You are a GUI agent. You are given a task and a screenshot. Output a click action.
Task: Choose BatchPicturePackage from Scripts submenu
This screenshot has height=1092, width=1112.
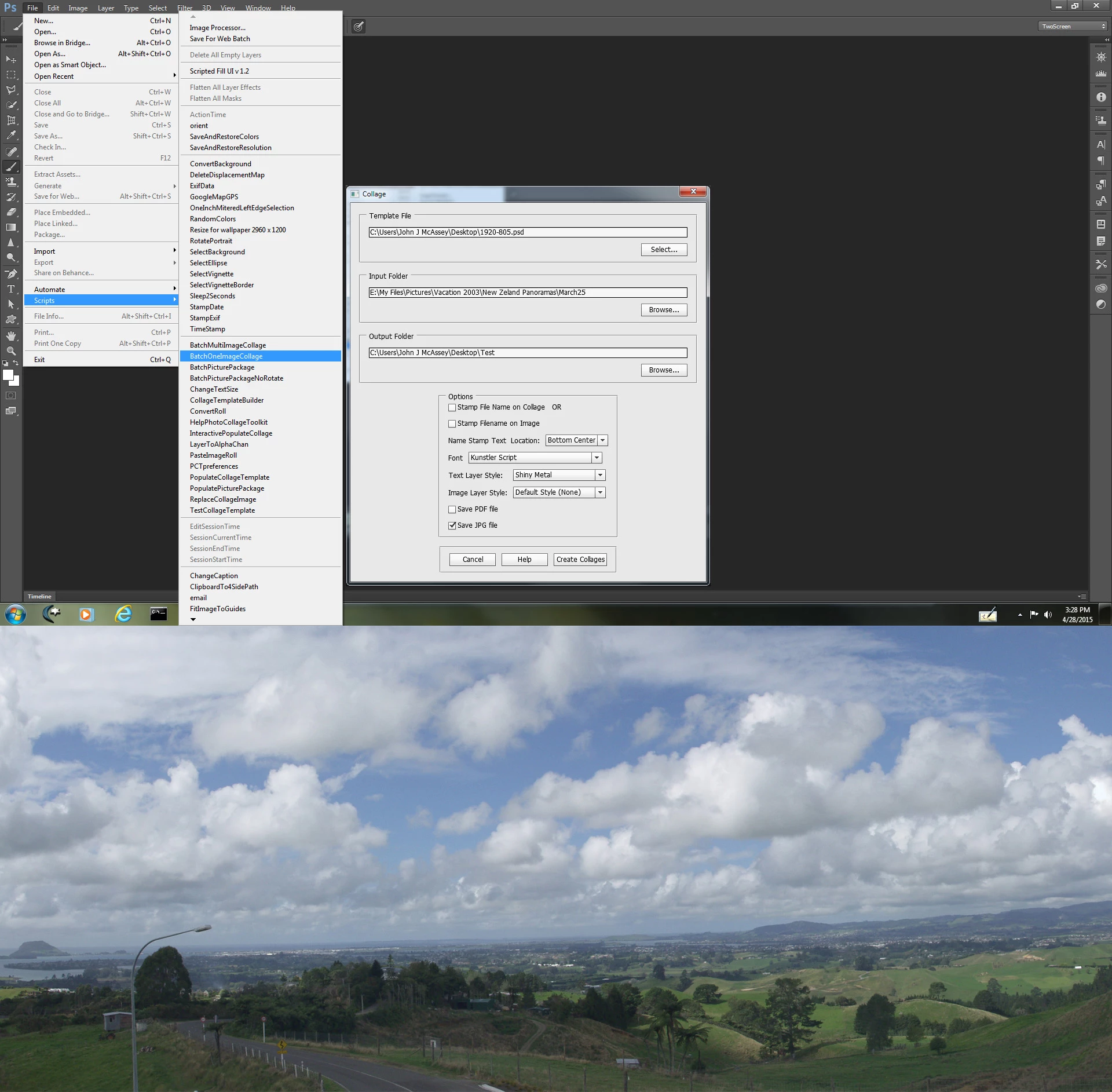tap(222, 367)
